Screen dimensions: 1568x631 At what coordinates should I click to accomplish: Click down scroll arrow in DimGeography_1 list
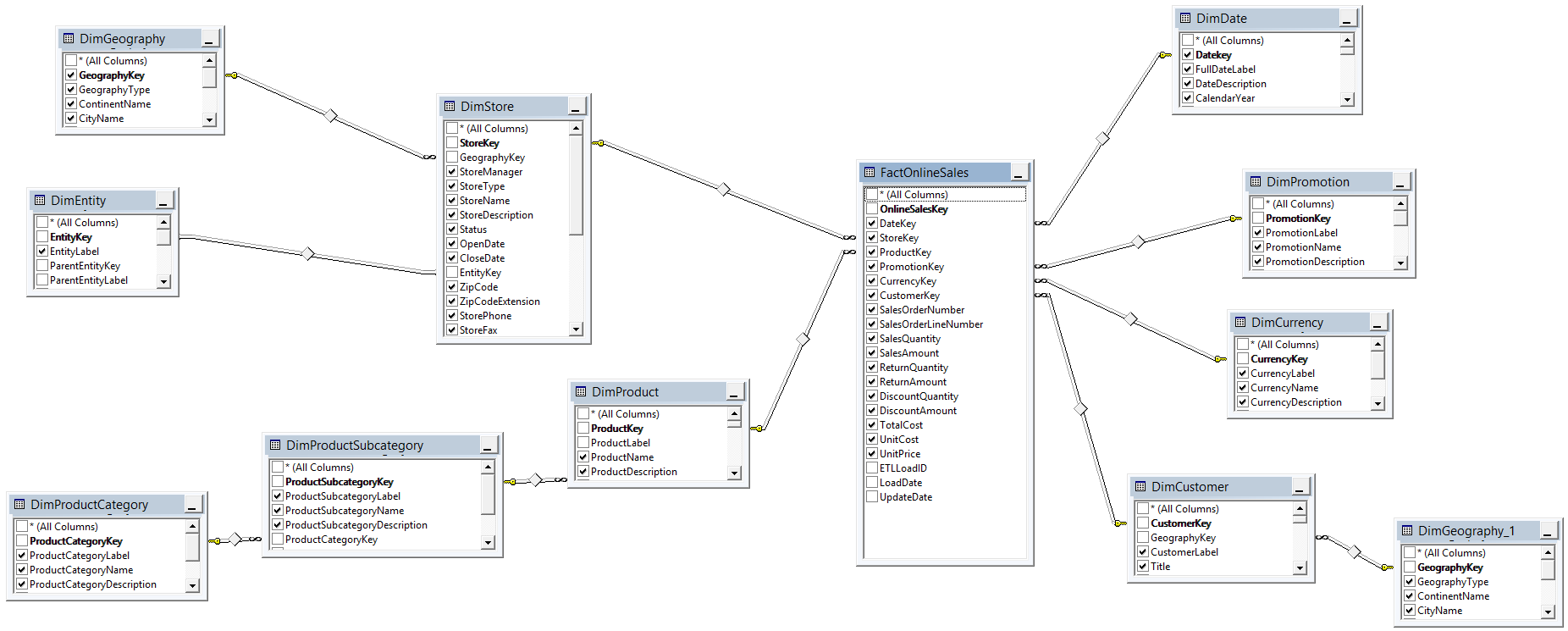pyautogui.click(x=1548, y=612)
